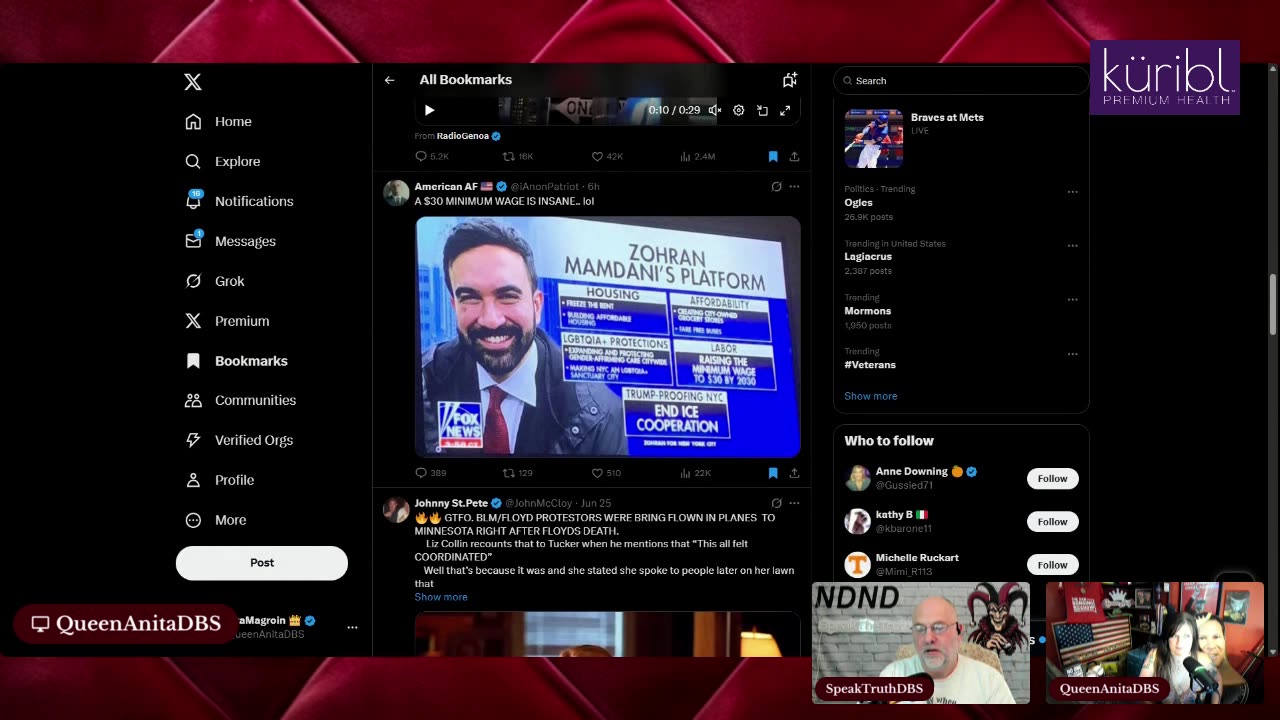The width and height of the screenshot is (1280, 720).
Task: Expand trends with Show more
Action: pyautogui.click(x=871, y=396)
